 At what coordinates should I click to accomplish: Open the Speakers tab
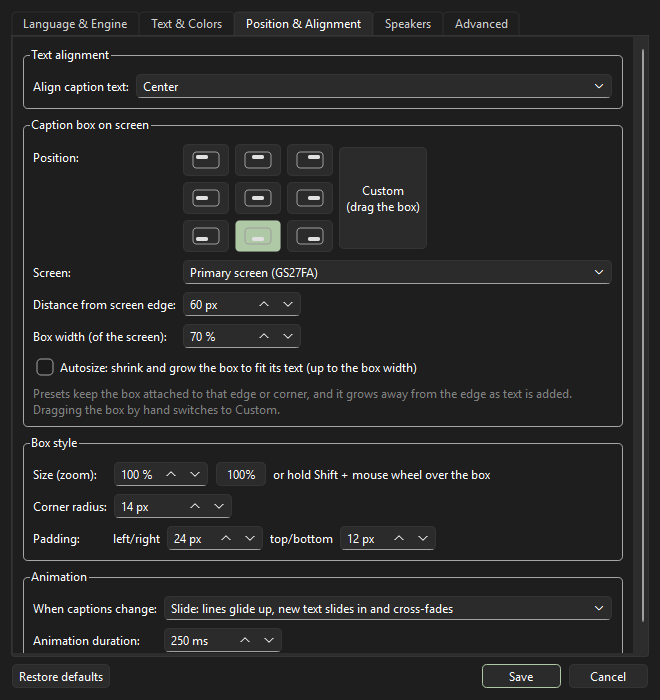coord(408,24)
